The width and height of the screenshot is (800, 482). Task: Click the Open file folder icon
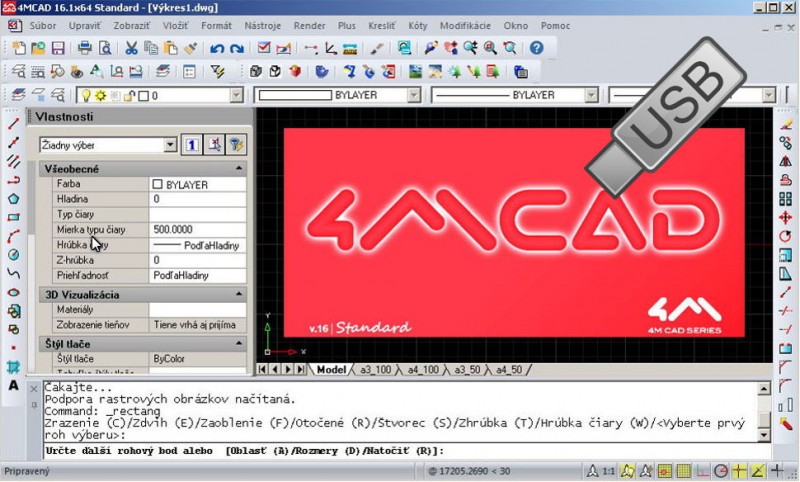click(x=38, y=48)
